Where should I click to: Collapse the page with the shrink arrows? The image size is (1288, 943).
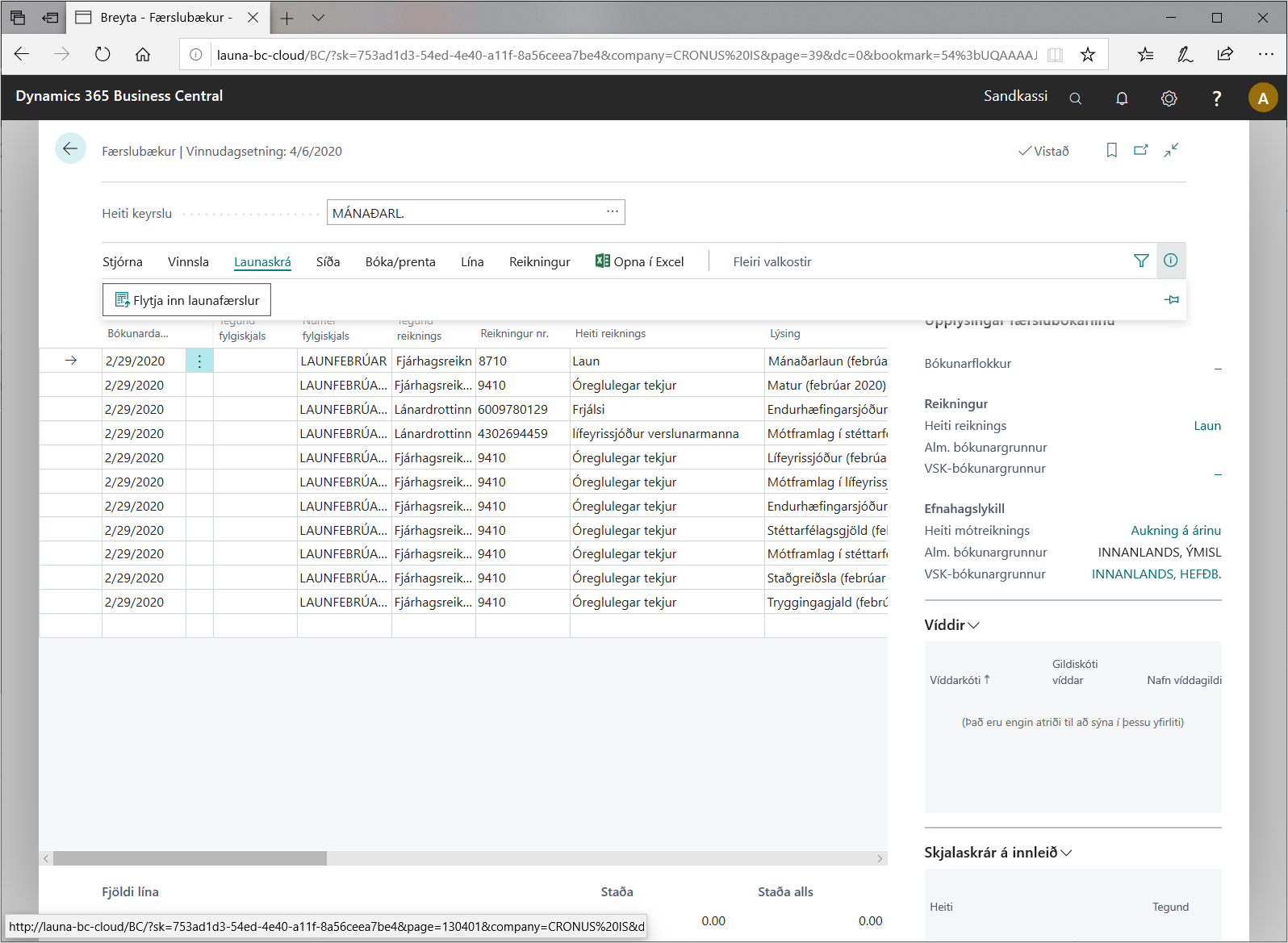tap(1171, 150)
